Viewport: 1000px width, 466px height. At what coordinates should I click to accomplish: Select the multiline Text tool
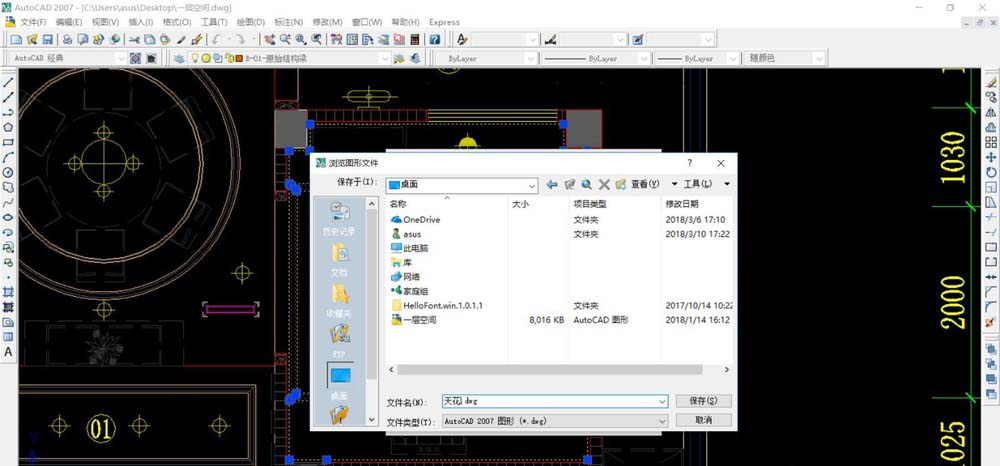pyautogui.click(x=9, y=352)
